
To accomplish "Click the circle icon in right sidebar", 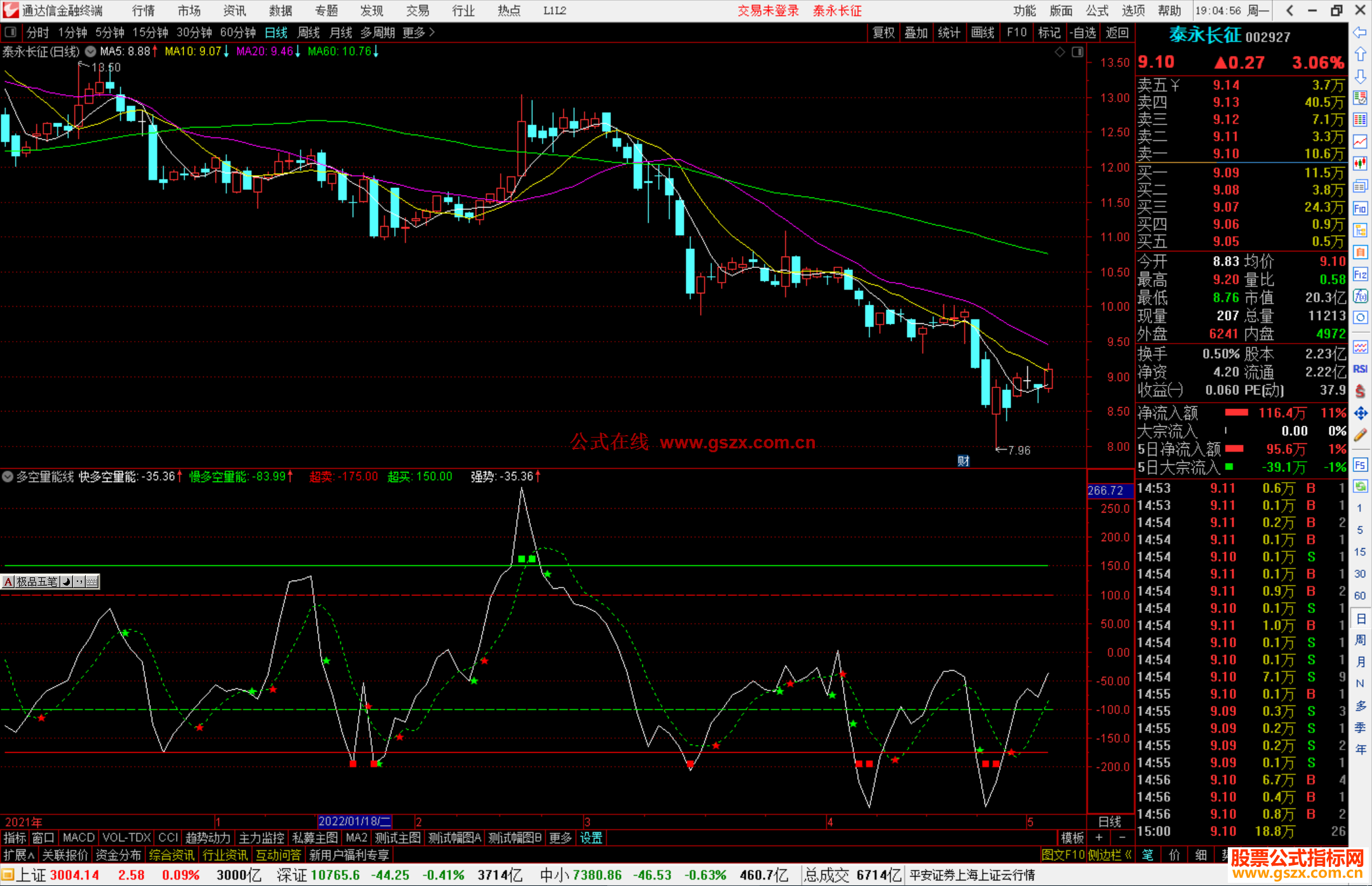I will pyautogui.click(x=1360, y=318).
